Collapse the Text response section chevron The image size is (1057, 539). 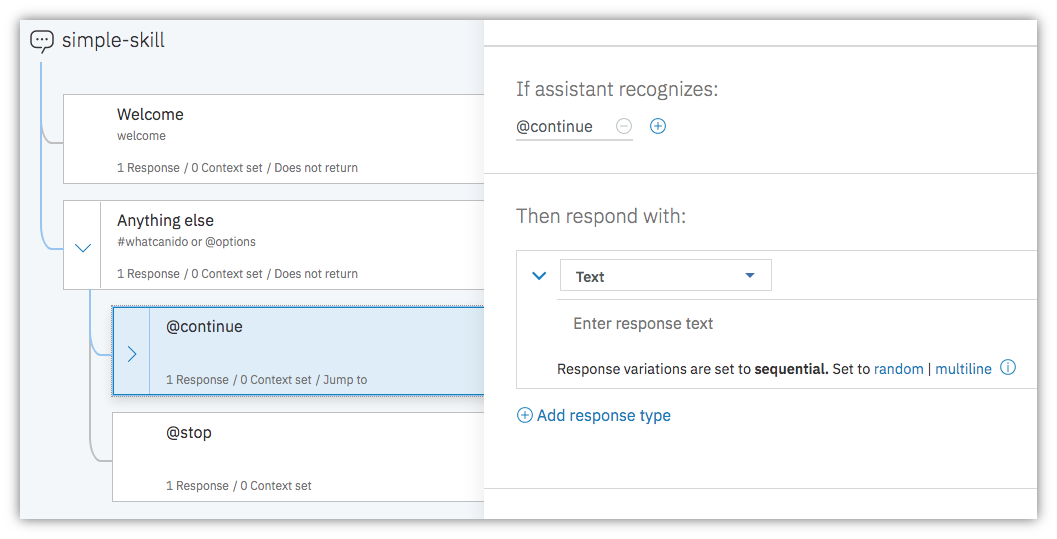539,276
